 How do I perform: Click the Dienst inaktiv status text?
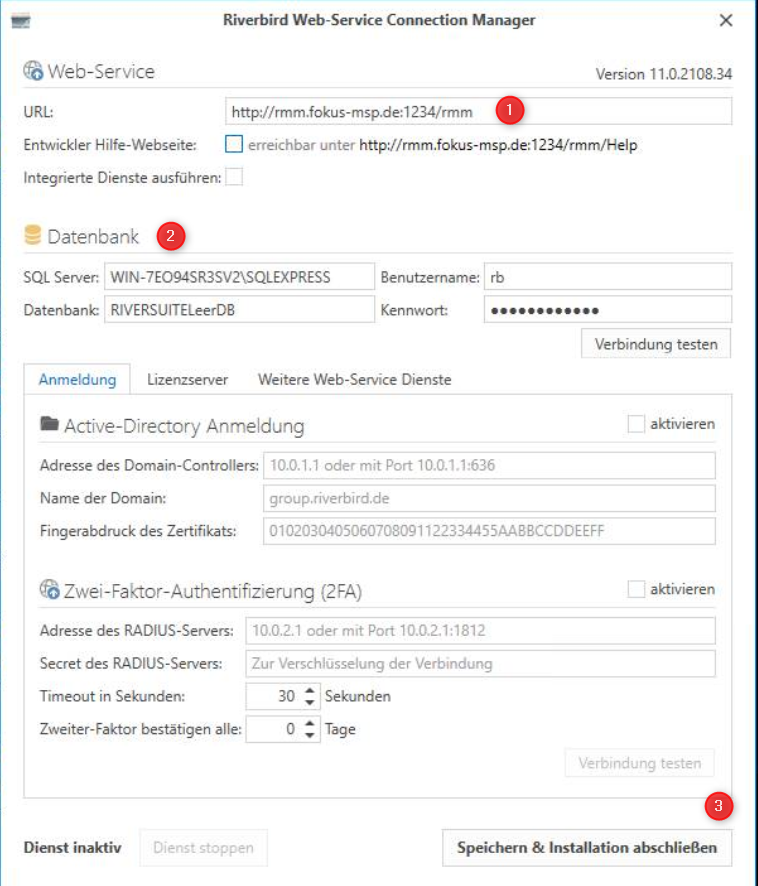72,848
